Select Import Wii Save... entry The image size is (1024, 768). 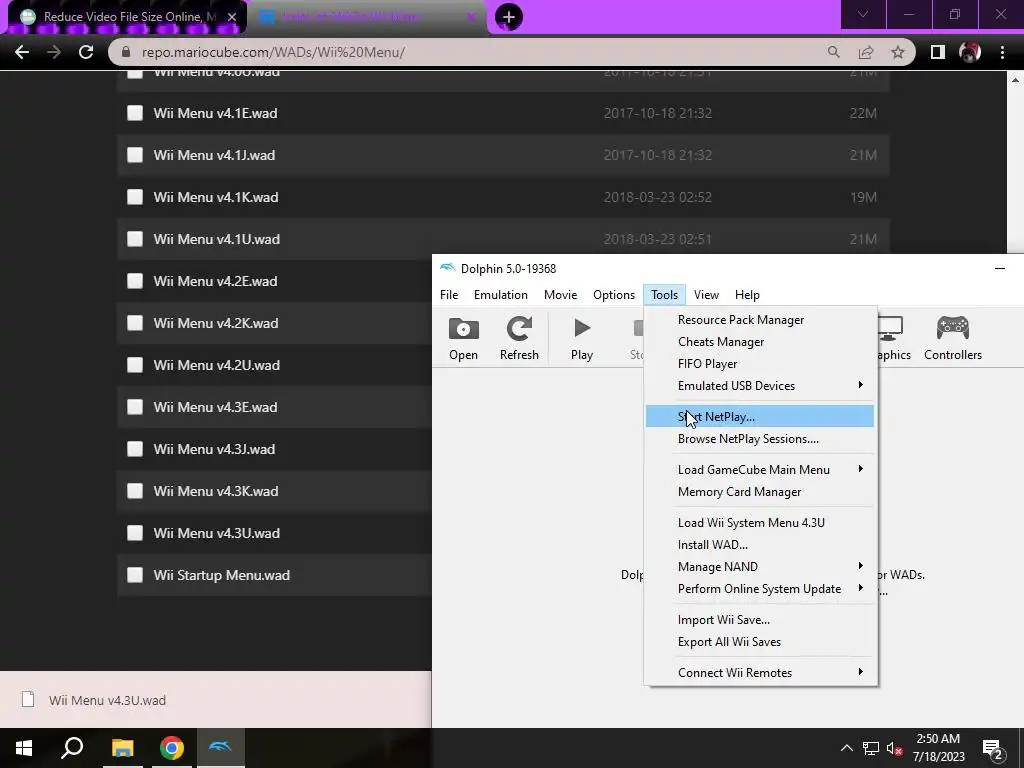coord(760,619)
